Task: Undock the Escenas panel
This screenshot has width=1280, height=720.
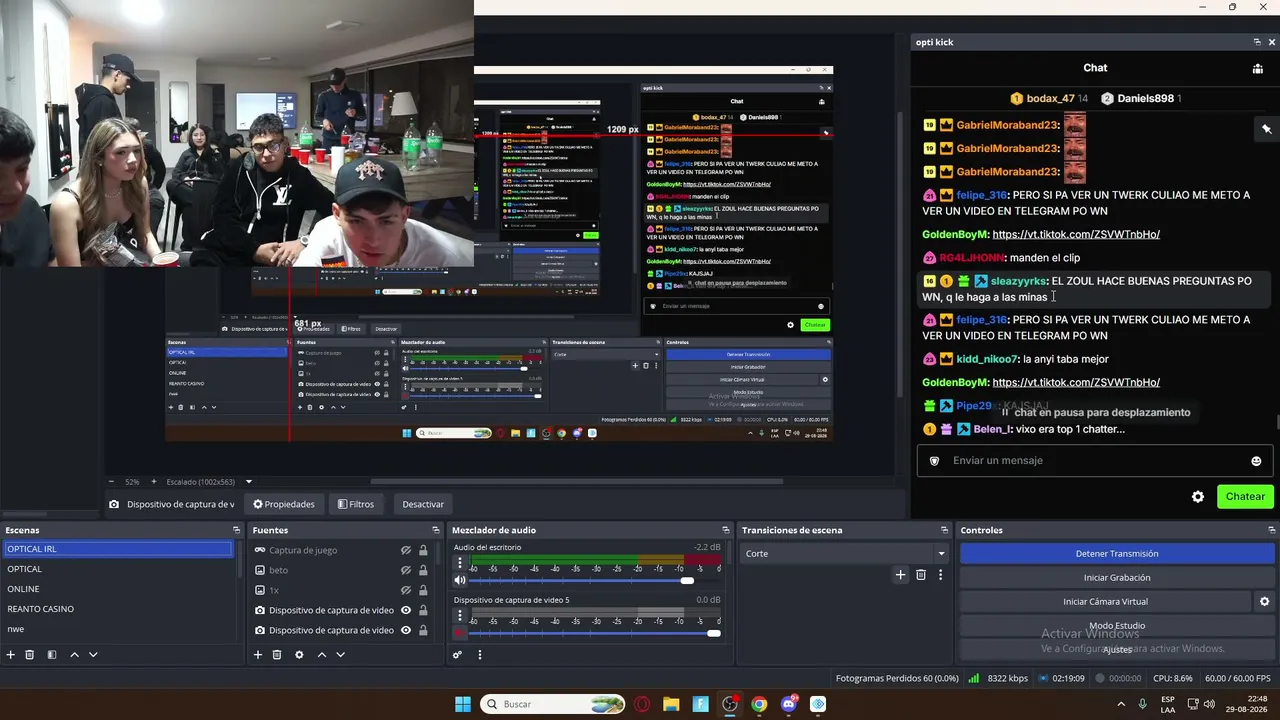Action: [x=236, y=530]
